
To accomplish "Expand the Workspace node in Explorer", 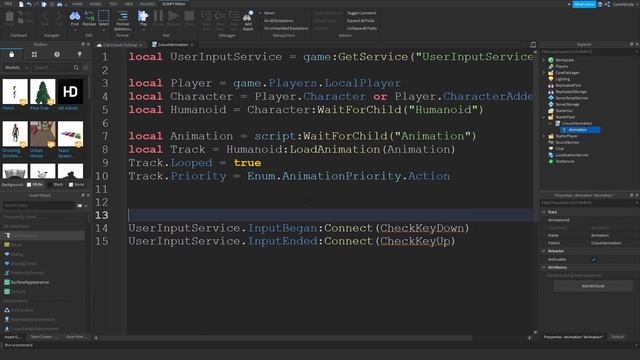I will [x=544, y=60].
